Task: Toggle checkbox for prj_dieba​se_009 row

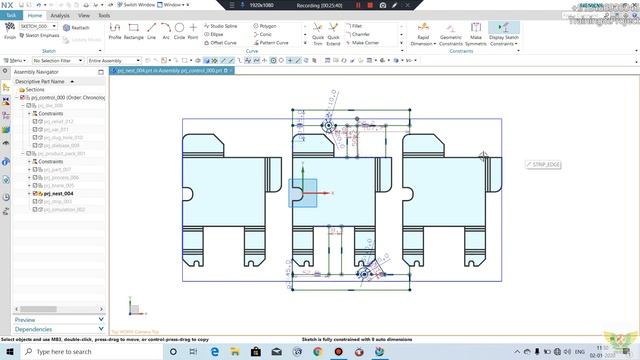Action: click(35, 145)
